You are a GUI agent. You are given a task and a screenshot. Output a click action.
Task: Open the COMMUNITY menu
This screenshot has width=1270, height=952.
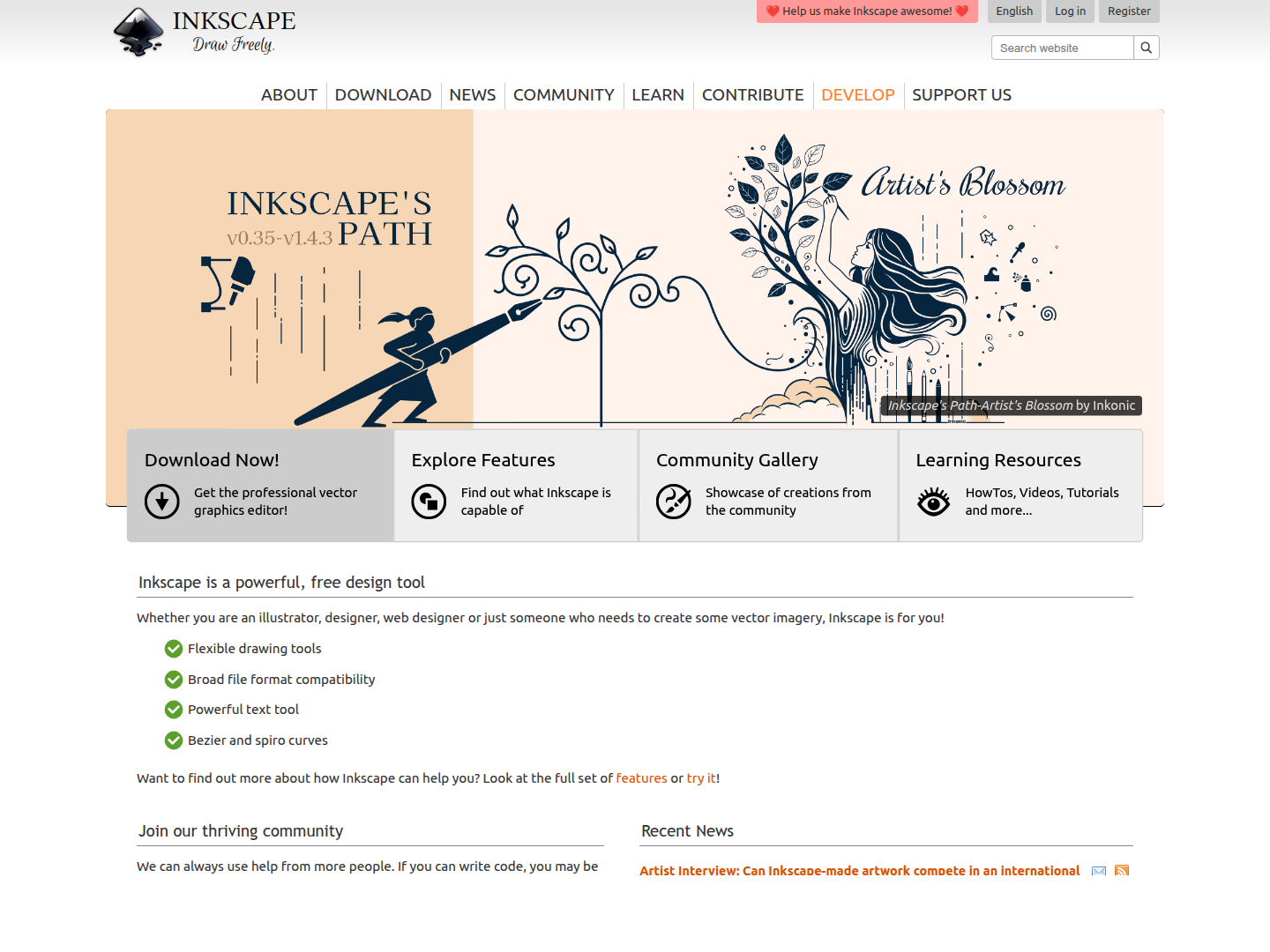(x=564, y=95)
